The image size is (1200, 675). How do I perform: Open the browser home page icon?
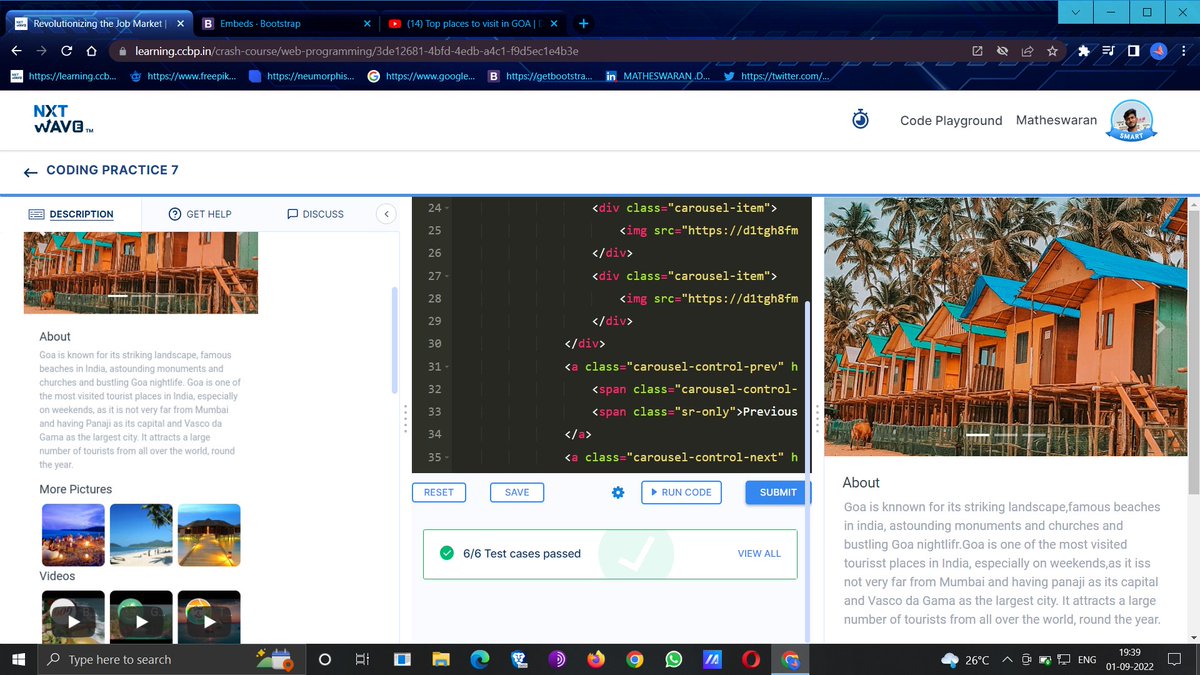click(x=91, y=51)
